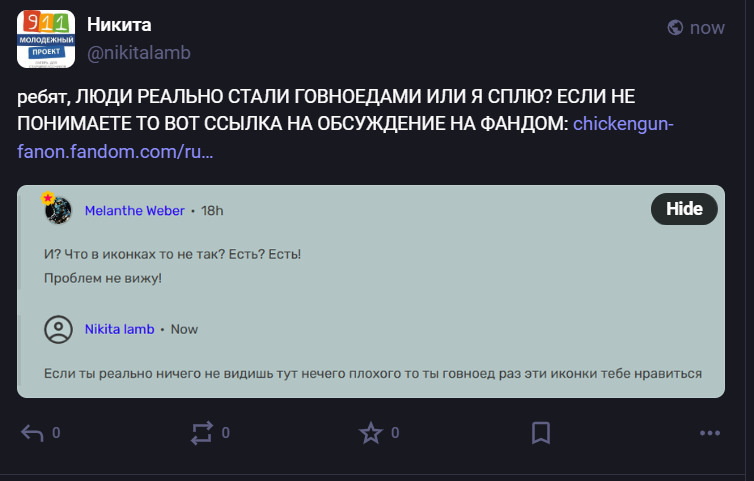754x481 pixels.
Task: Click the 18h comment timestamp
Action: [212, 211]
